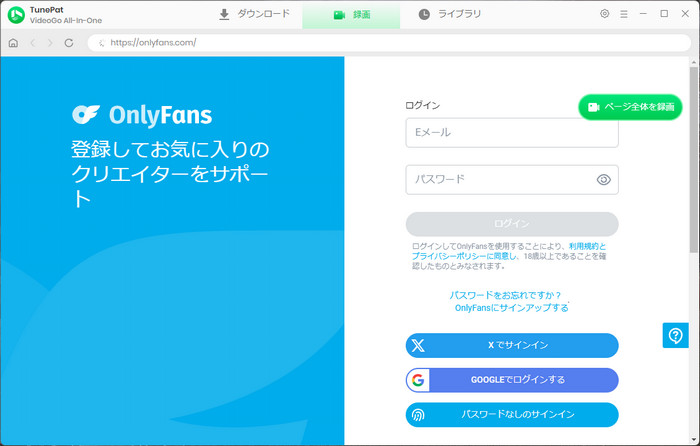This screenshot has height=446, width=700.
Task: Go to the browser home icon
Action: point(13,43)
